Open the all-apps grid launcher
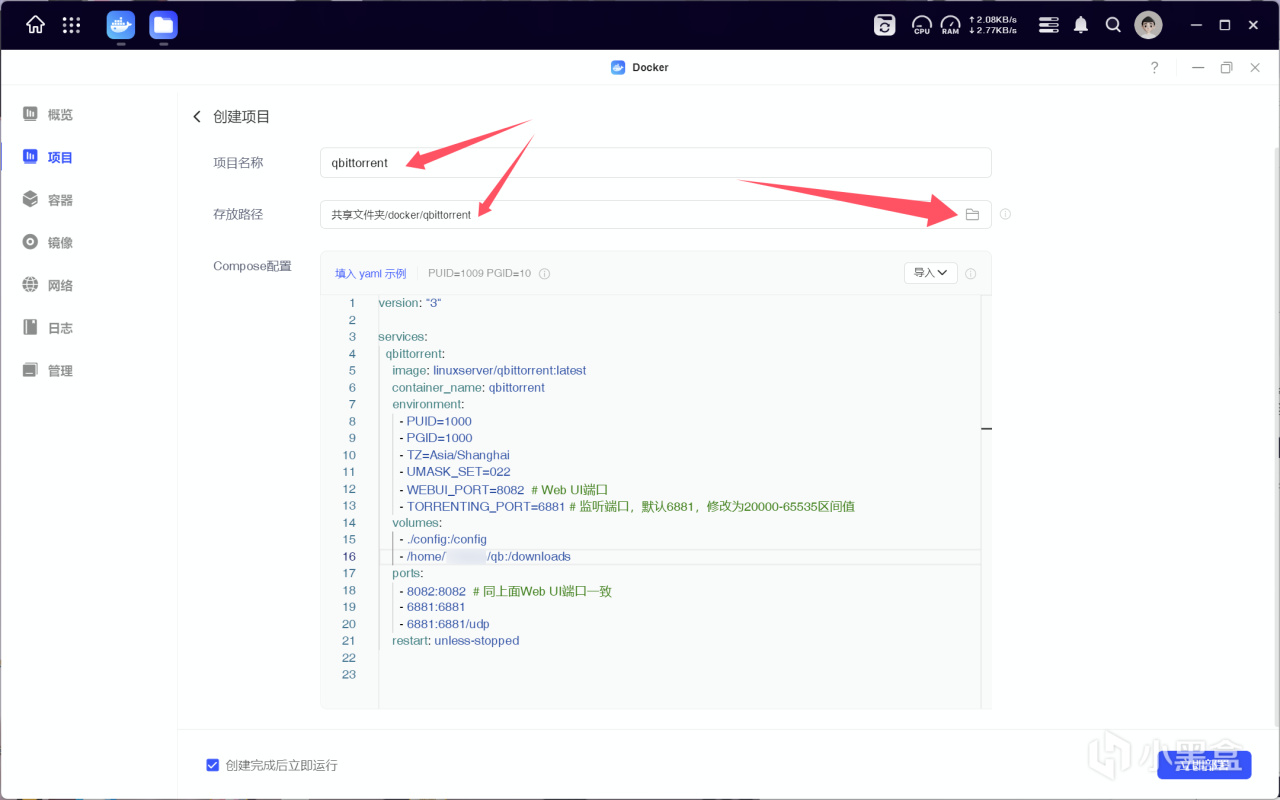Screen dimensions: 1280x800 click(x=71, y=25)
